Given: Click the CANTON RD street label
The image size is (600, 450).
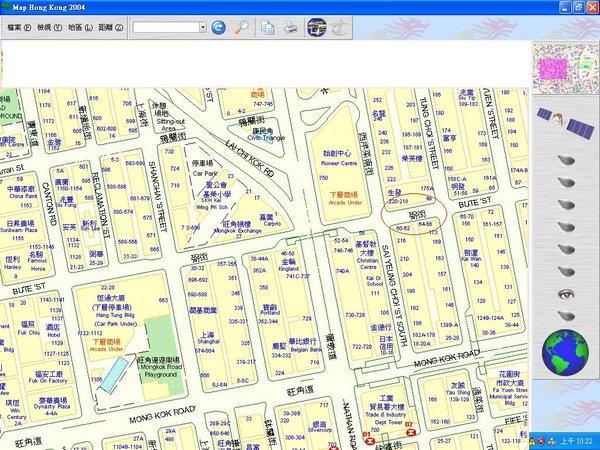Looking at the screenshot, I should (x=49, y=204).
